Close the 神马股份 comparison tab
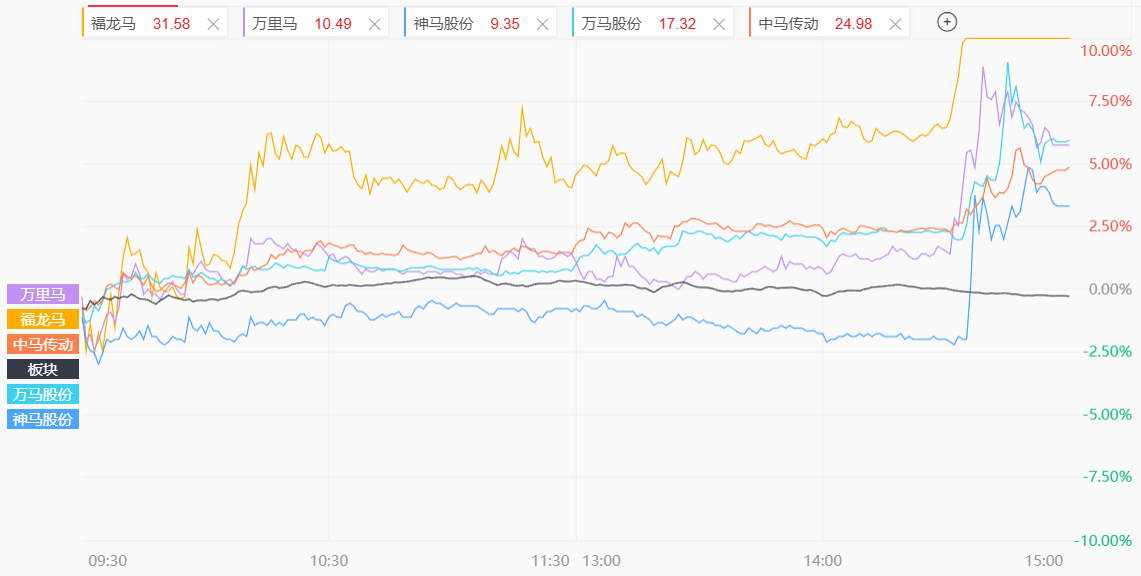The image size is (1141, 576). 542,24
